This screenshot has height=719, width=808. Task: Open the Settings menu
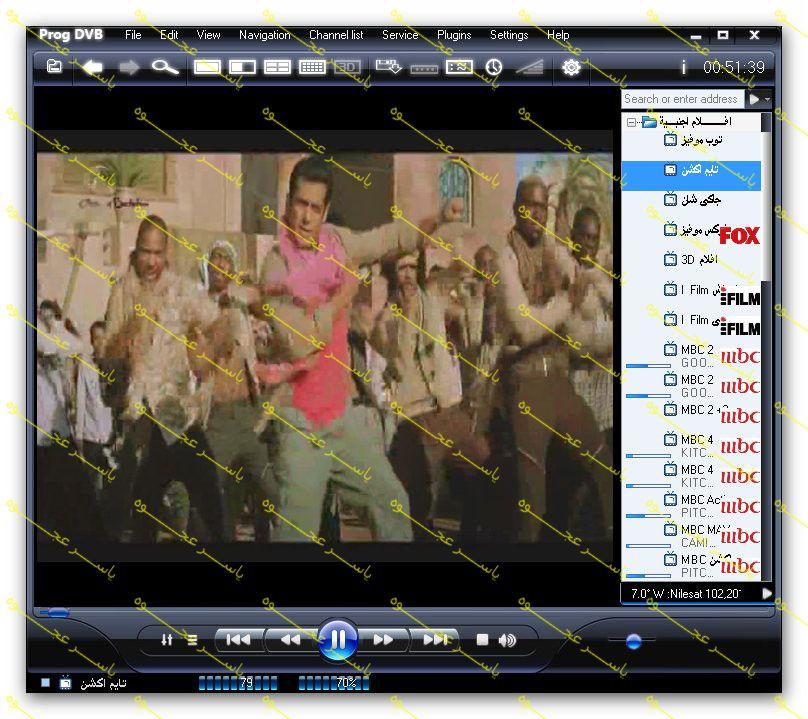click(509, 35)
